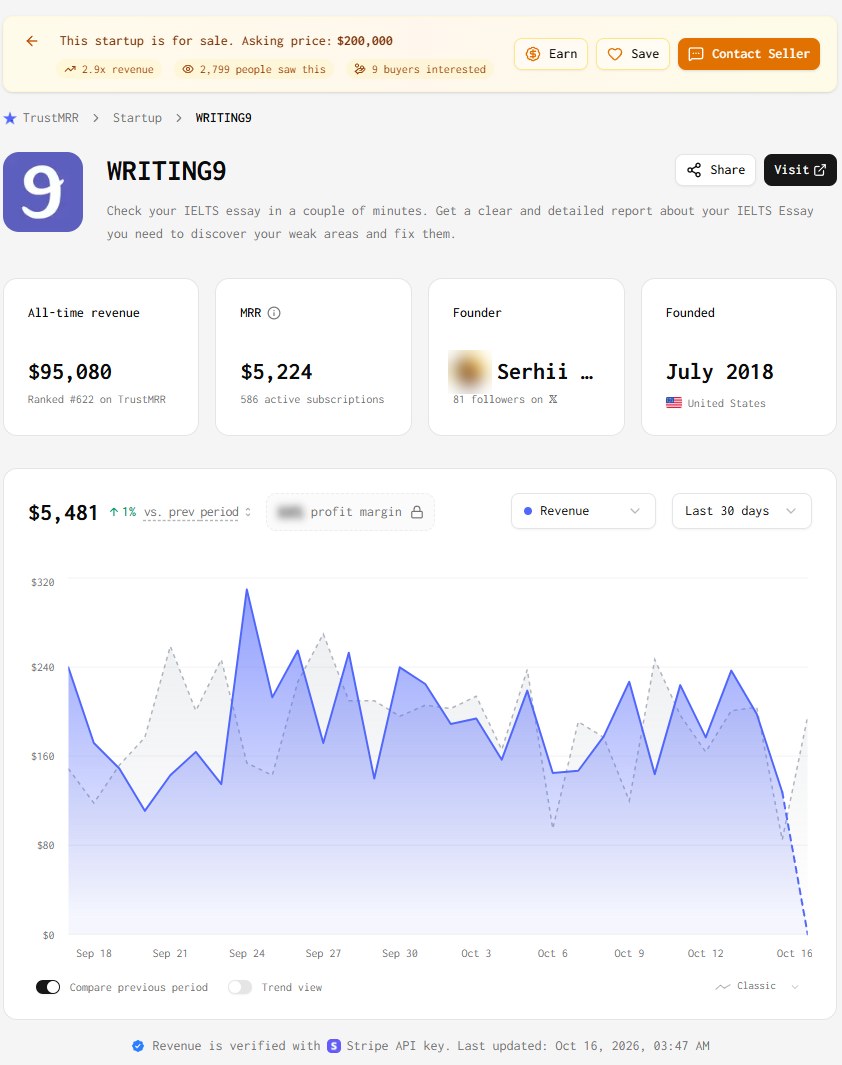The image size is (842, 1065).
Task: Click the line chart icon beside Classic
Action: 723,986
